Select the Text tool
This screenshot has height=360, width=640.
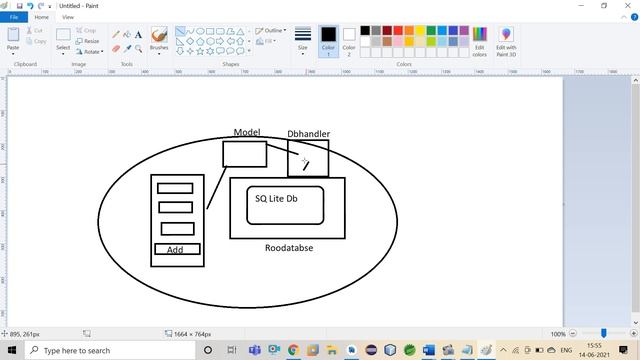click(x=138, y=35)
